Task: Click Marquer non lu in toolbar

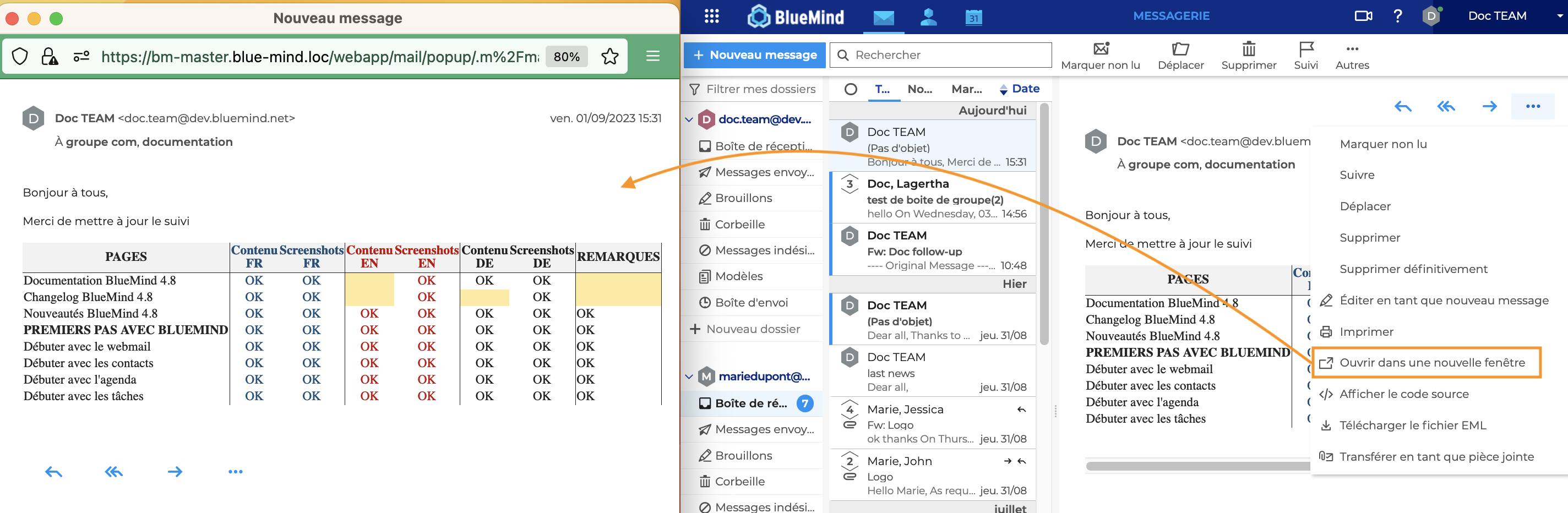Action: pos(1100,56)
